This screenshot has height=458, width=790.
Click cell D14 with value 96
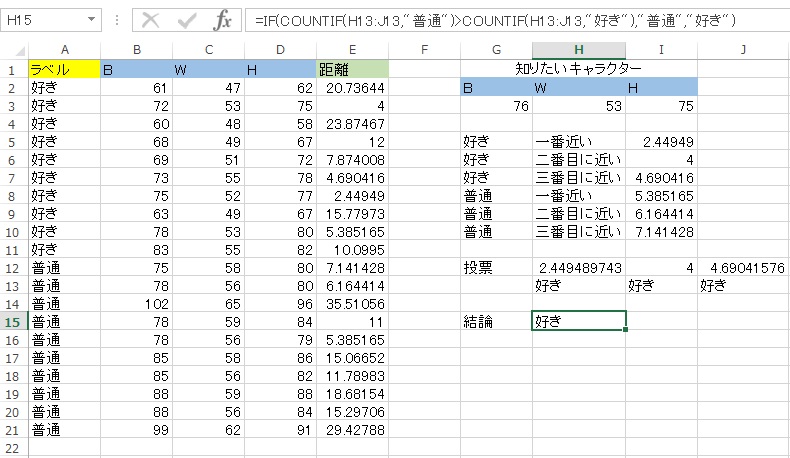(x=281, y=304)
